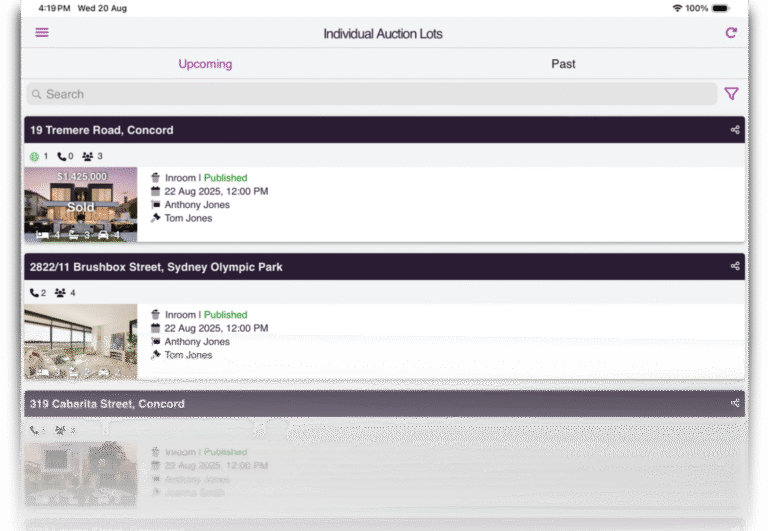This screenshot has height=531, width=768.
Task: Share the 319 Cabarita Street lot
Action: pos(735,404)
